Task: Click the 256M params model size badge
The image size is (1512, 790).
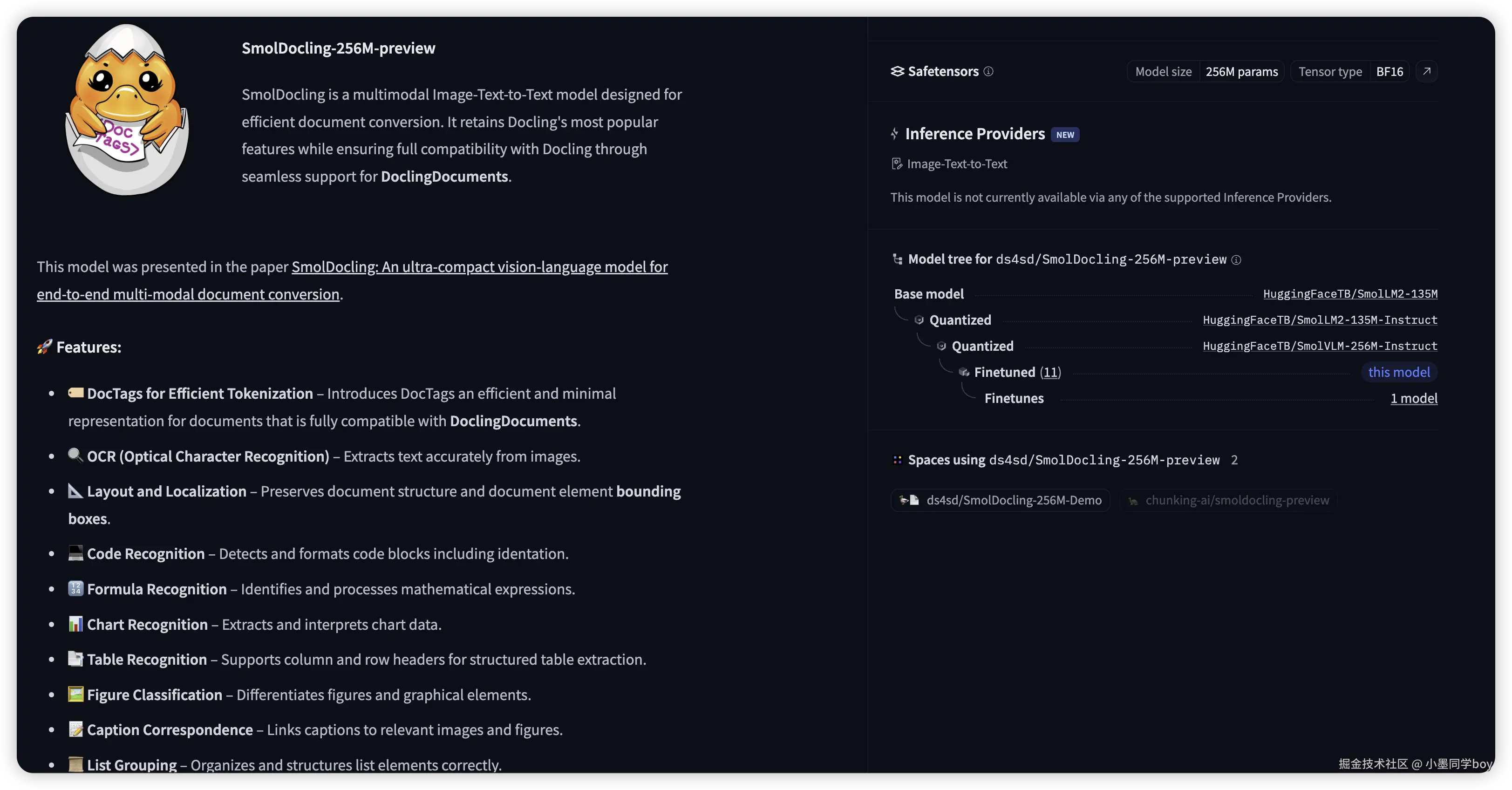Action: click(x=1241, y=72)
